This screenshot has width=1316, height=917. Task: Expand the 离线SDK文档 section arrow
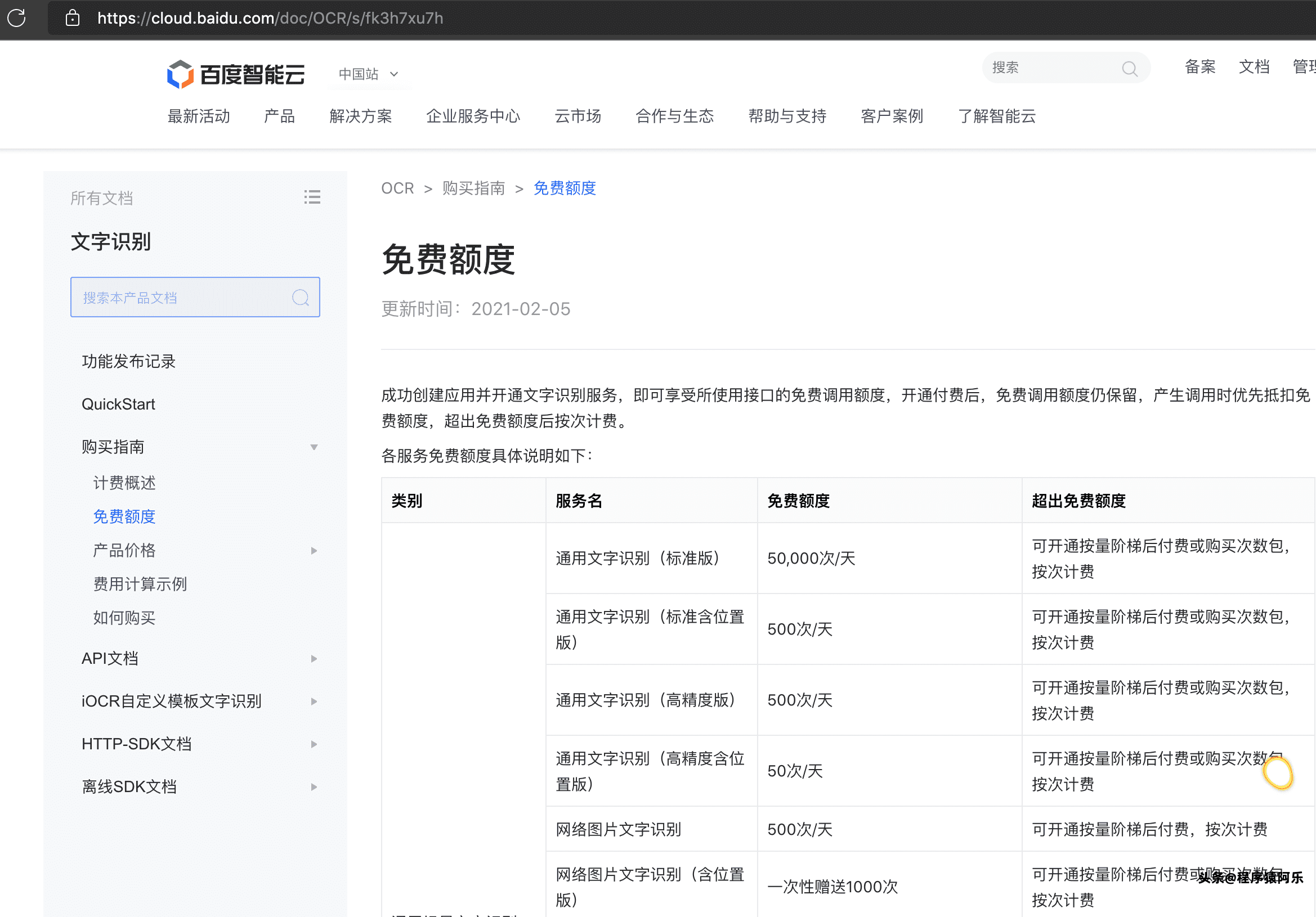tap(314, 787)
